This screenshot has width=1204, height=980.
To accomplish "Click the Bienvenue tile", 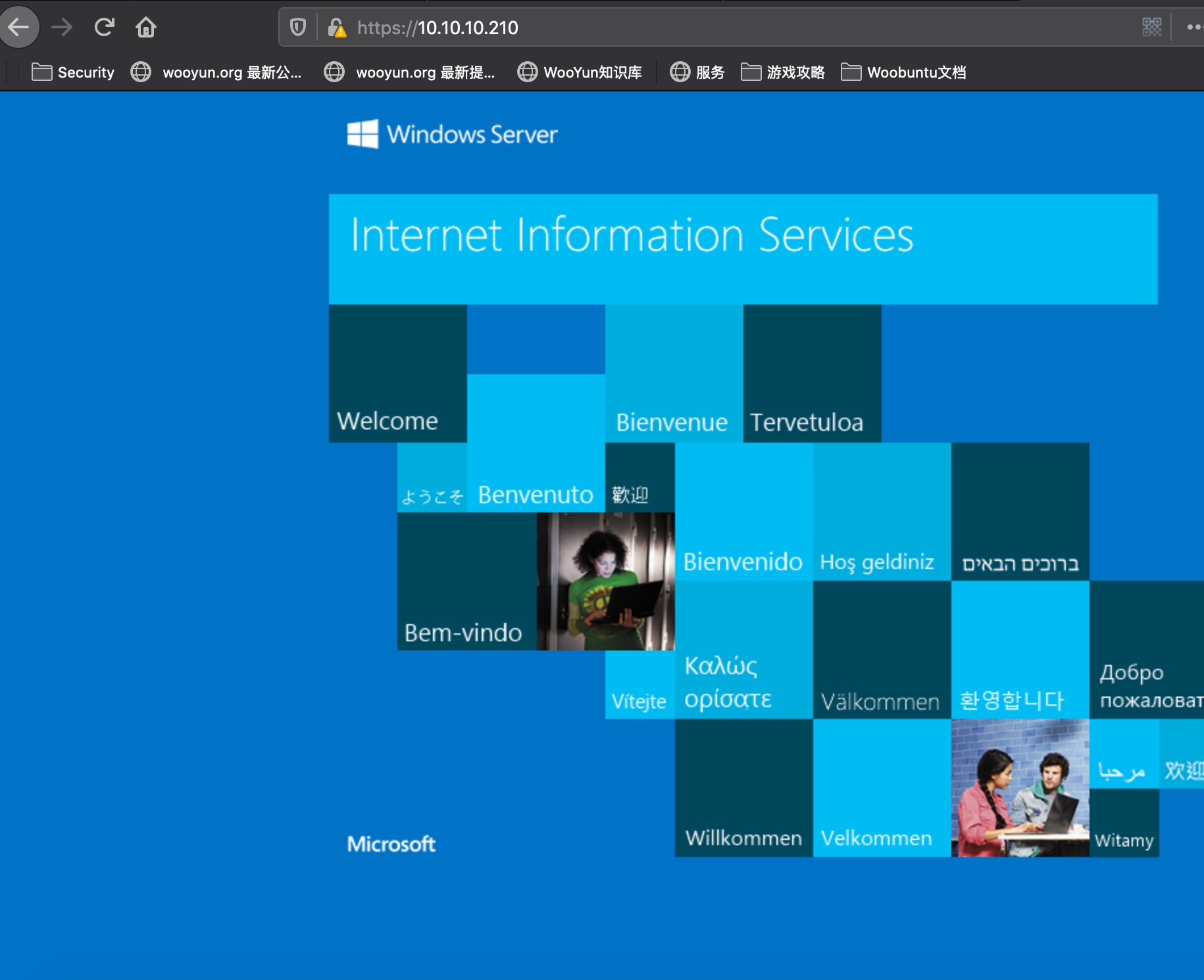I will [674, 374].
